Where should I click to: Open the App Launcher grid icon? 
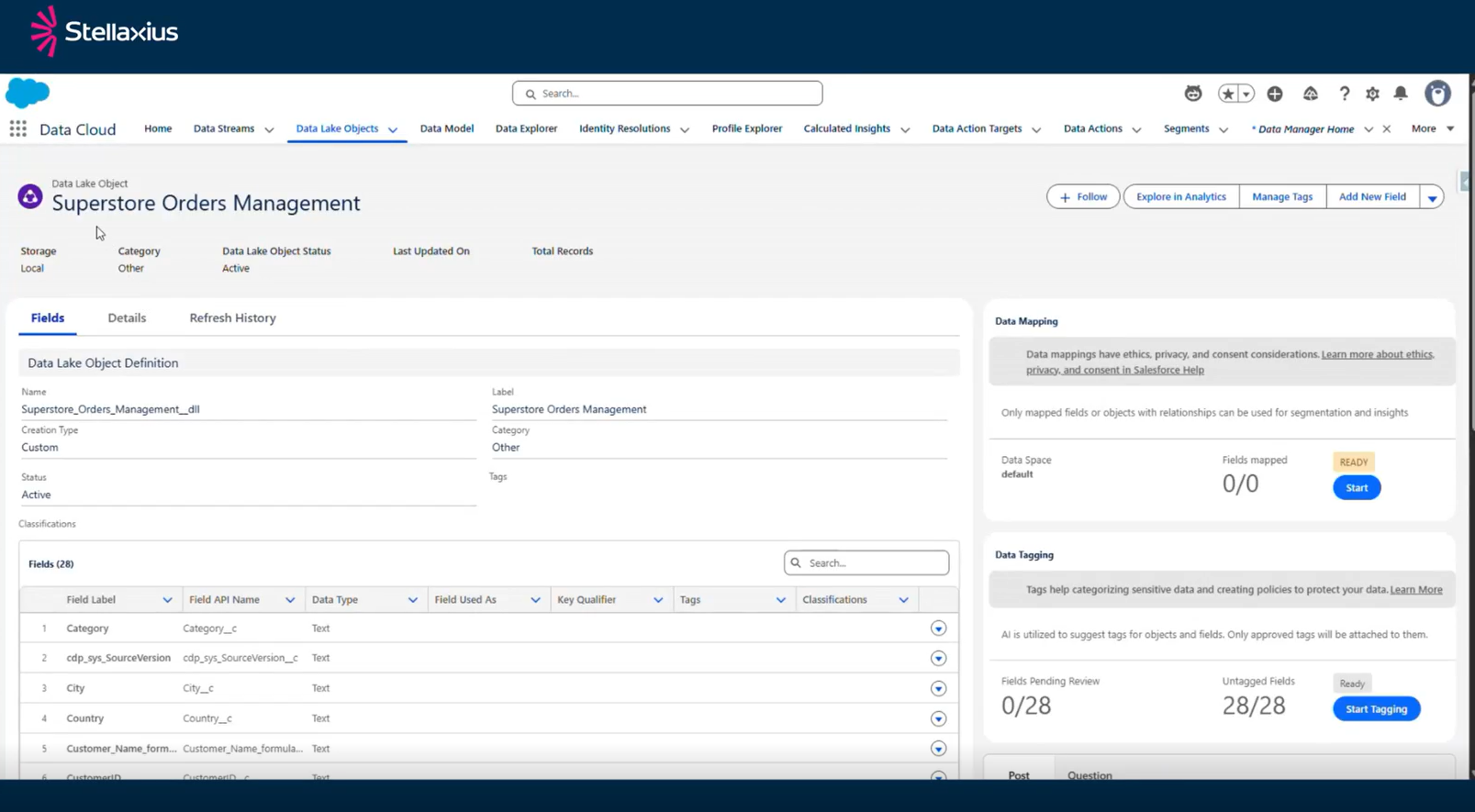(17, 129)
